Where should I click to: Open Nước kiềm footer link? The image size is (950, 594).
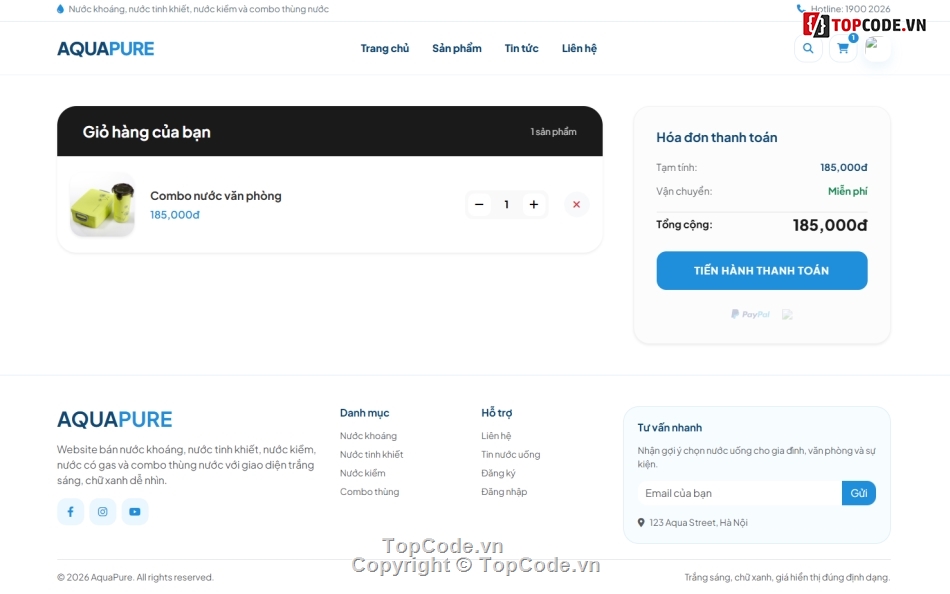tap(362, 473)
